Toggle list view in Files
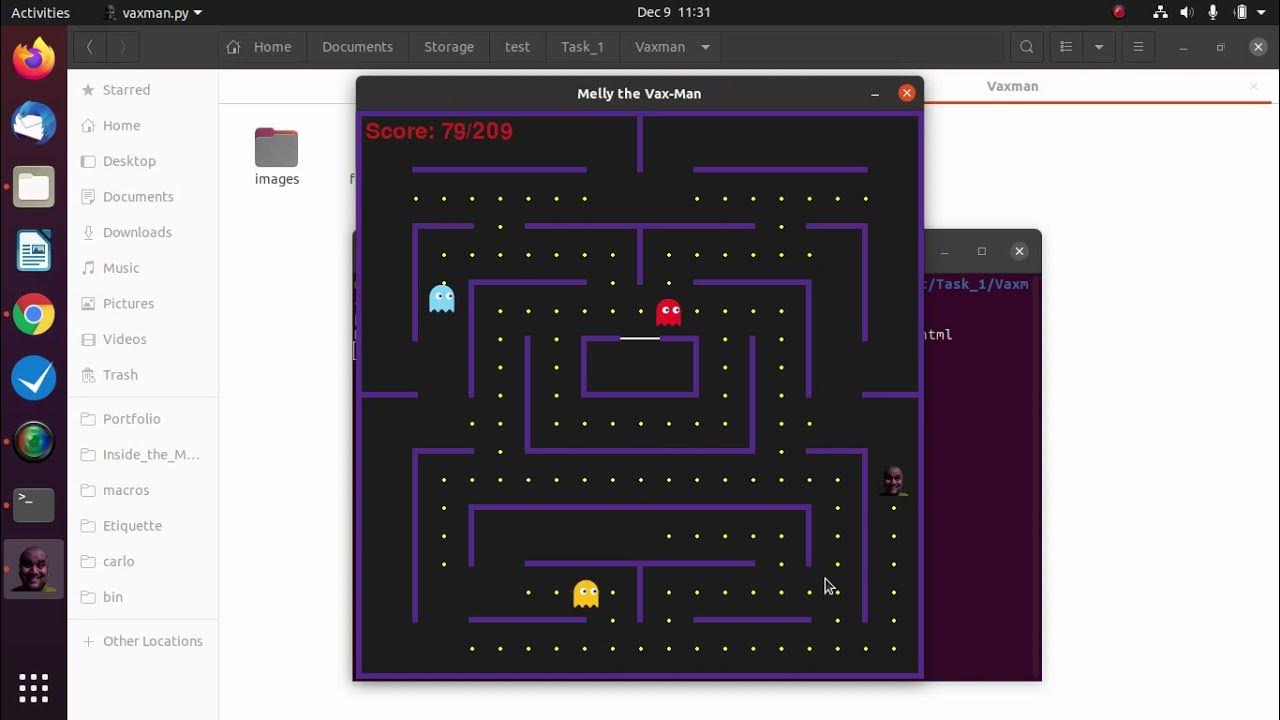Viewport: 1280px width, 720px height. coord(1066,47)
